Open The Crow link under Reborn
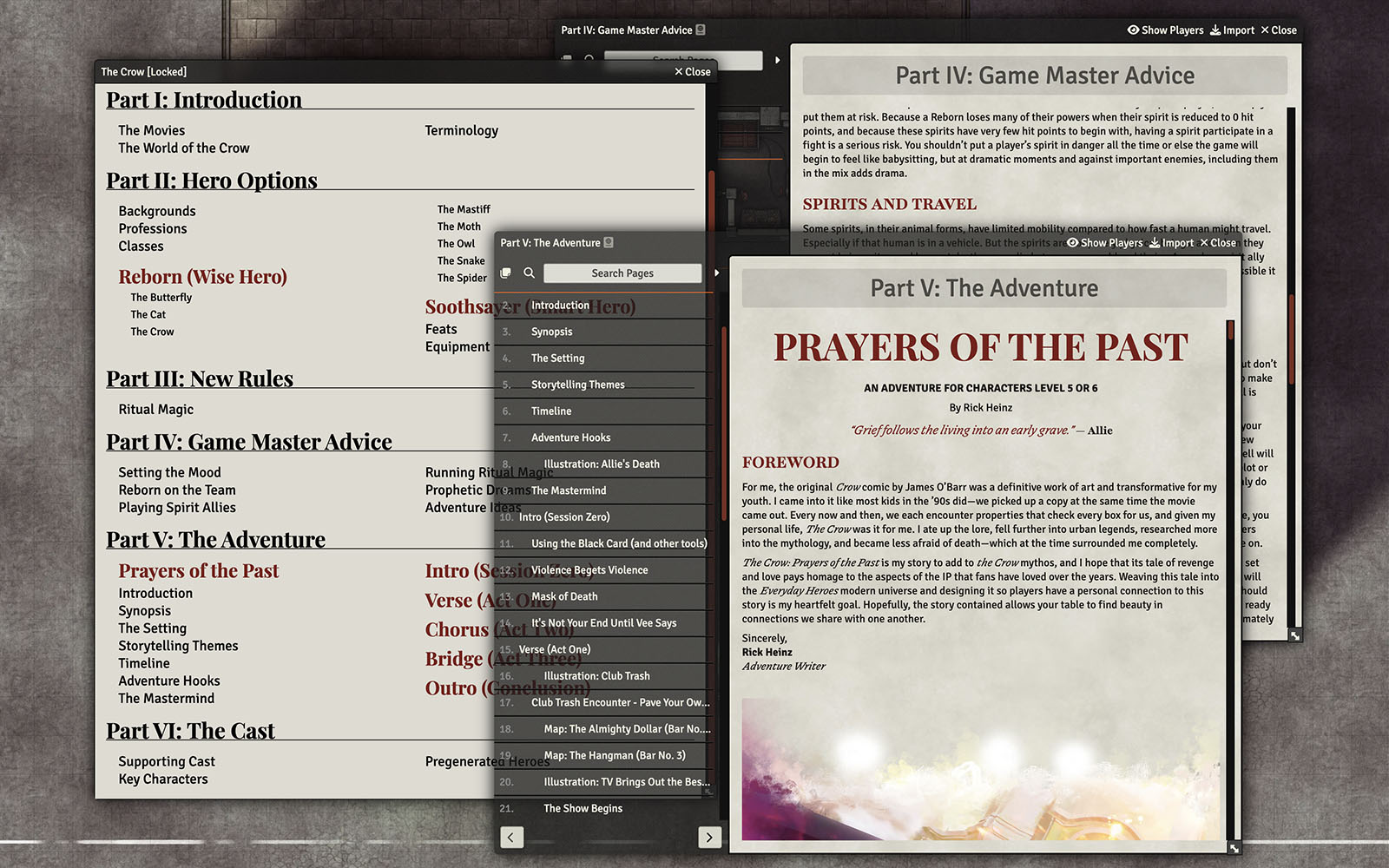Screen dimensions: 1389x868 152,332
